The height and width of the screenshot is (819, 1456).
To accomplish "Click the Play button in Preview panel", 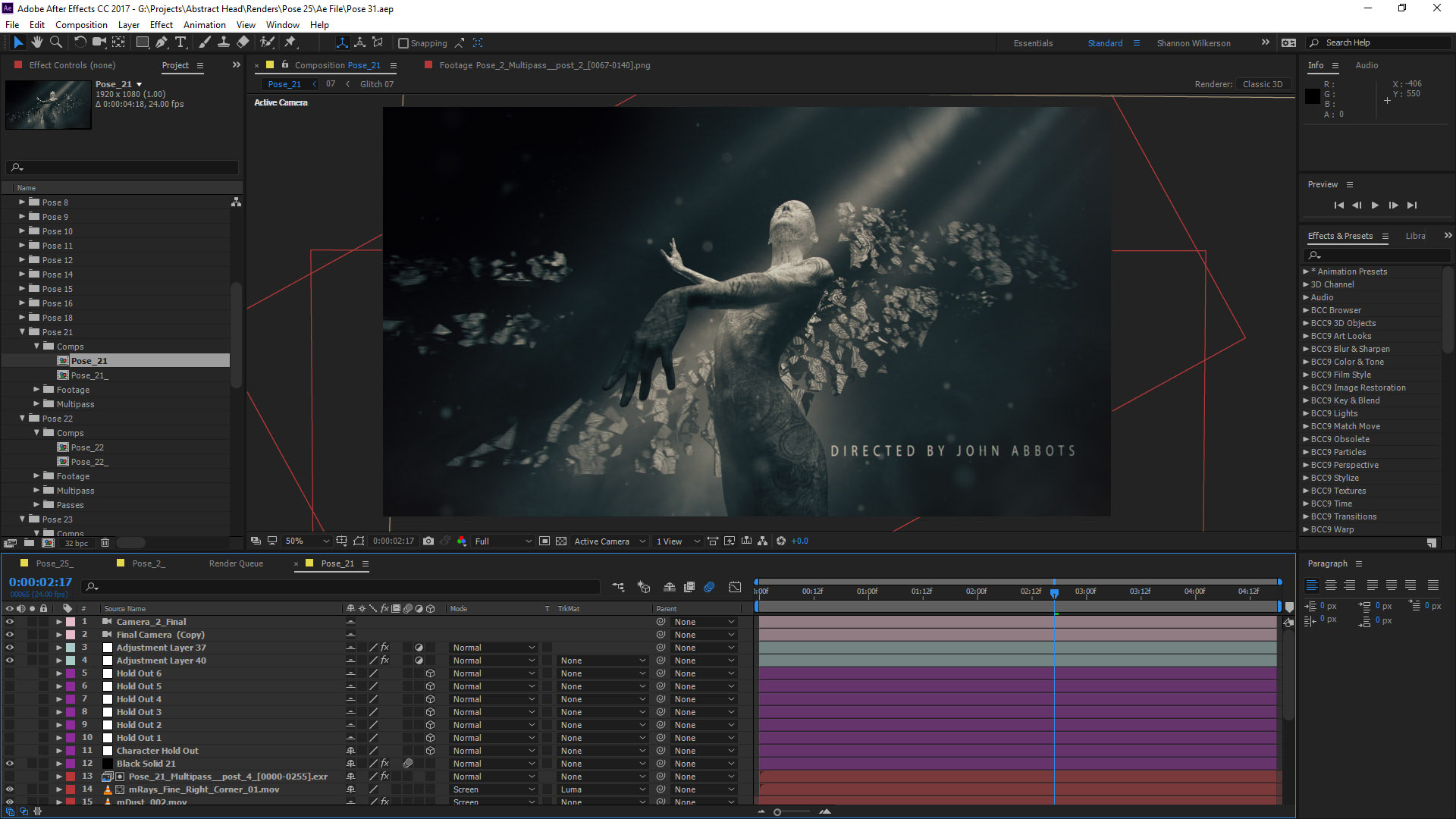I will pos(1375,206).
